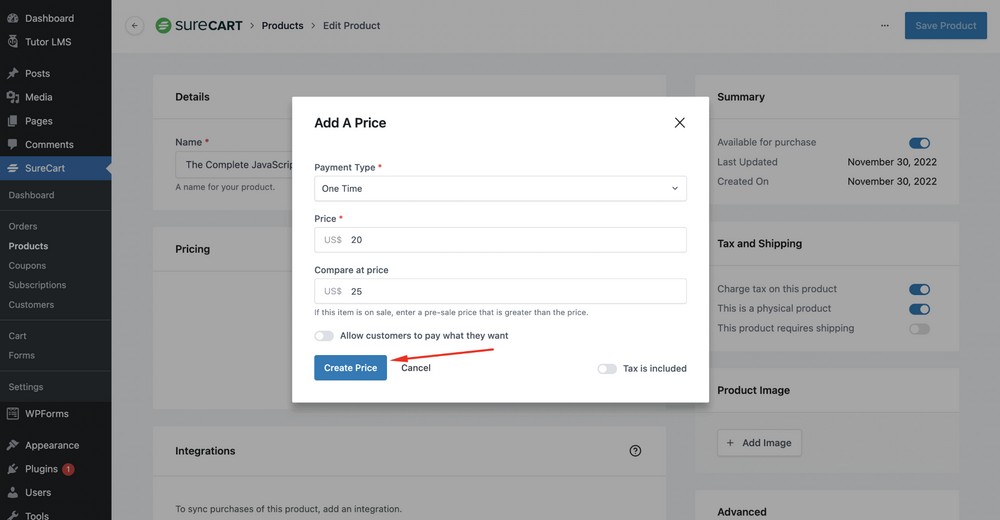The height and width of the screenshot is (520, 1000).
Task: Click Cancel in Add A Price dialog
Action: click(416, 368)
